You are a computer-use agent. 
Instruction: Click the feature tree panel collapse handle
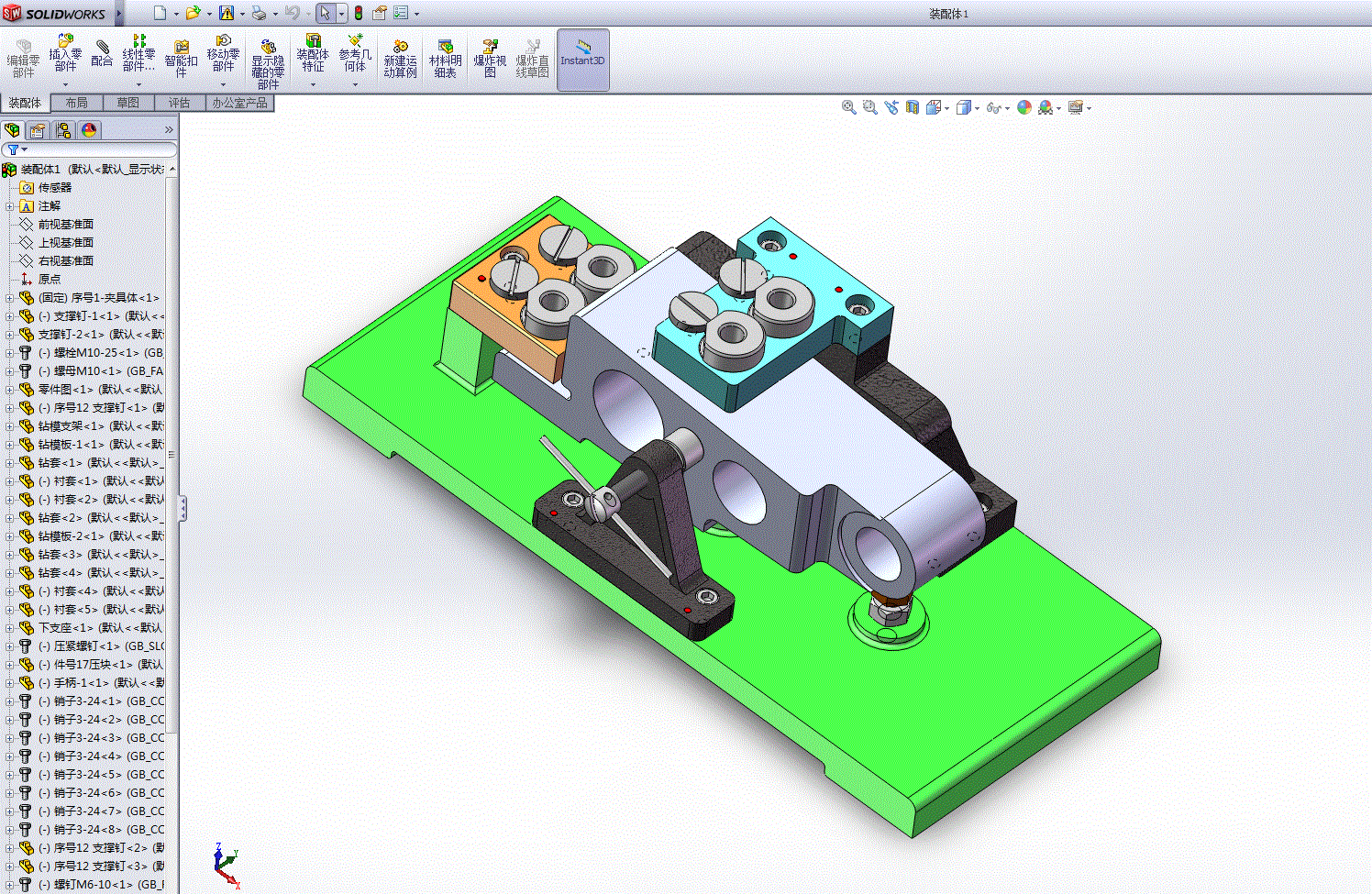point(182,509)
